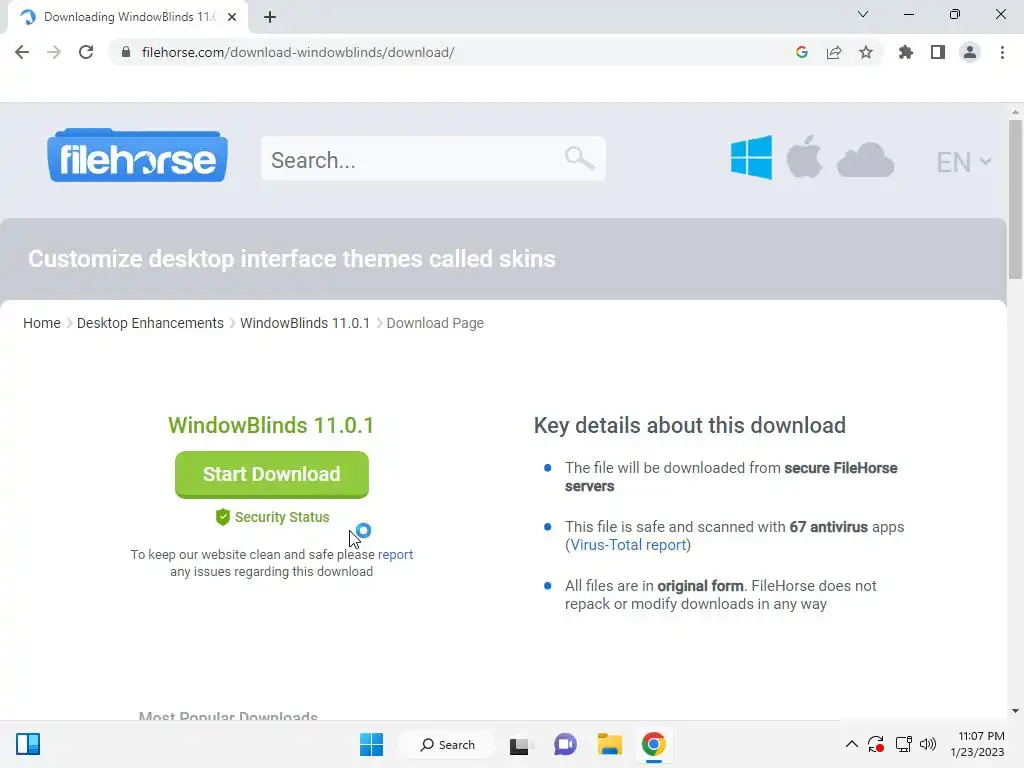Viewport: 1024px width, 768px height.
Task: Click the page address URL bar
Action: 457,52
